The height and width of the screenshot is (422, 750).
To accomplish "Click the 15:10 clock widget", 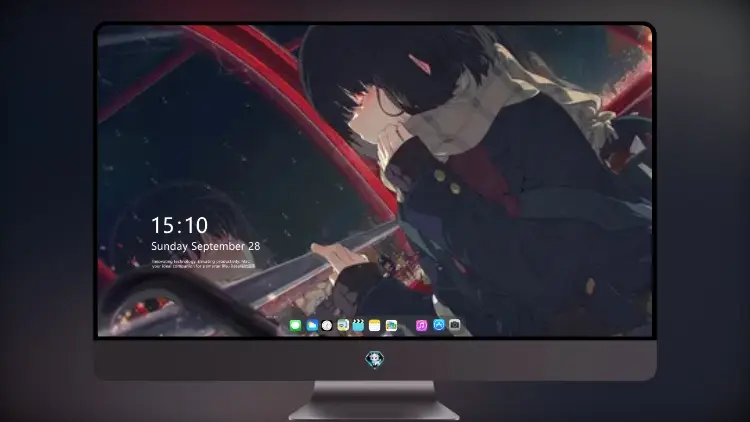I will pos(179,225).
